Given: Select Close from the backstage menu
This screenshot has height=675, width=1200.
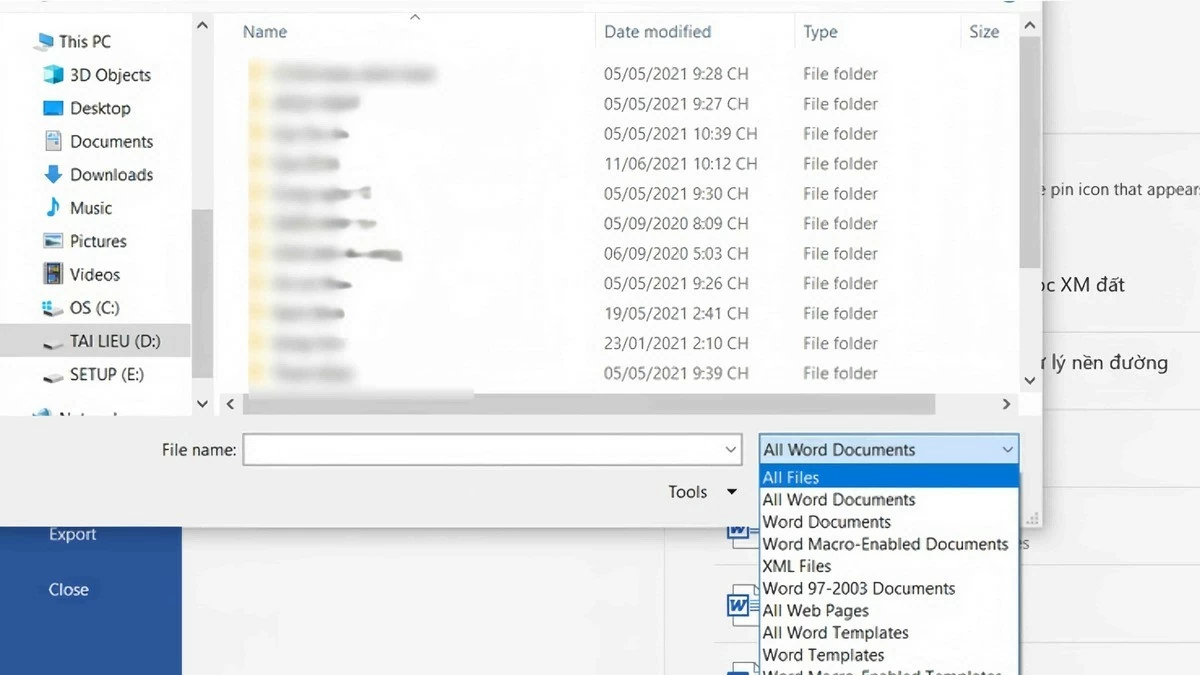Looking at the screenshot, I should pyautogui.click(x=68, y=589).
